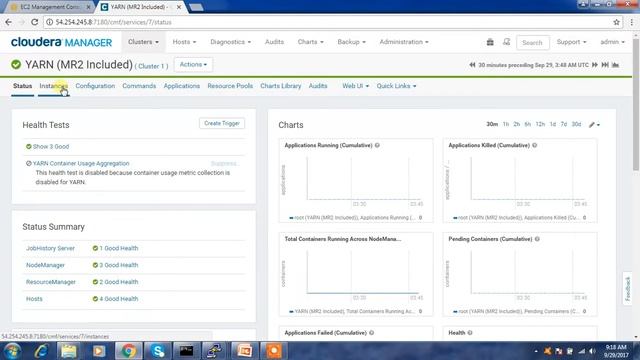Open the time range chart icon

click(616, 65)
